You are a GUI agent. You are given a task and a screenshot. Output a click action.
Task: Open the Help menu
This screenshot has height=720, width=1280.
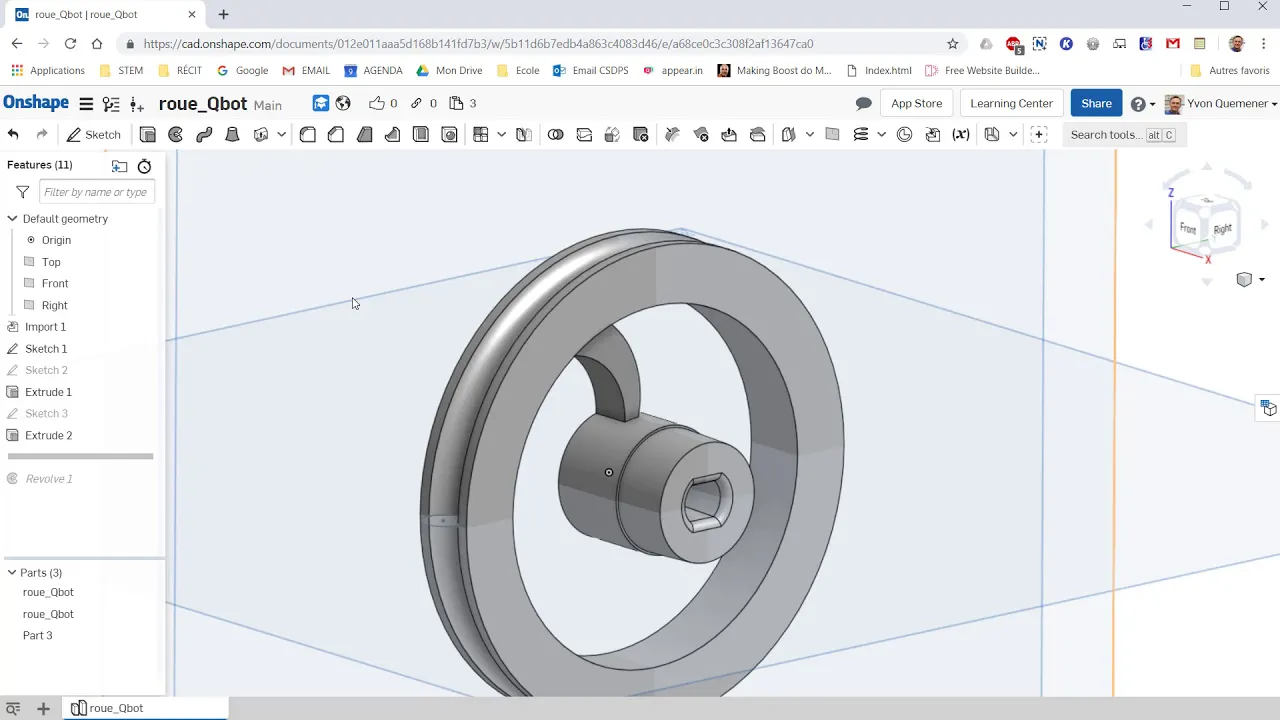(1142, 104)
